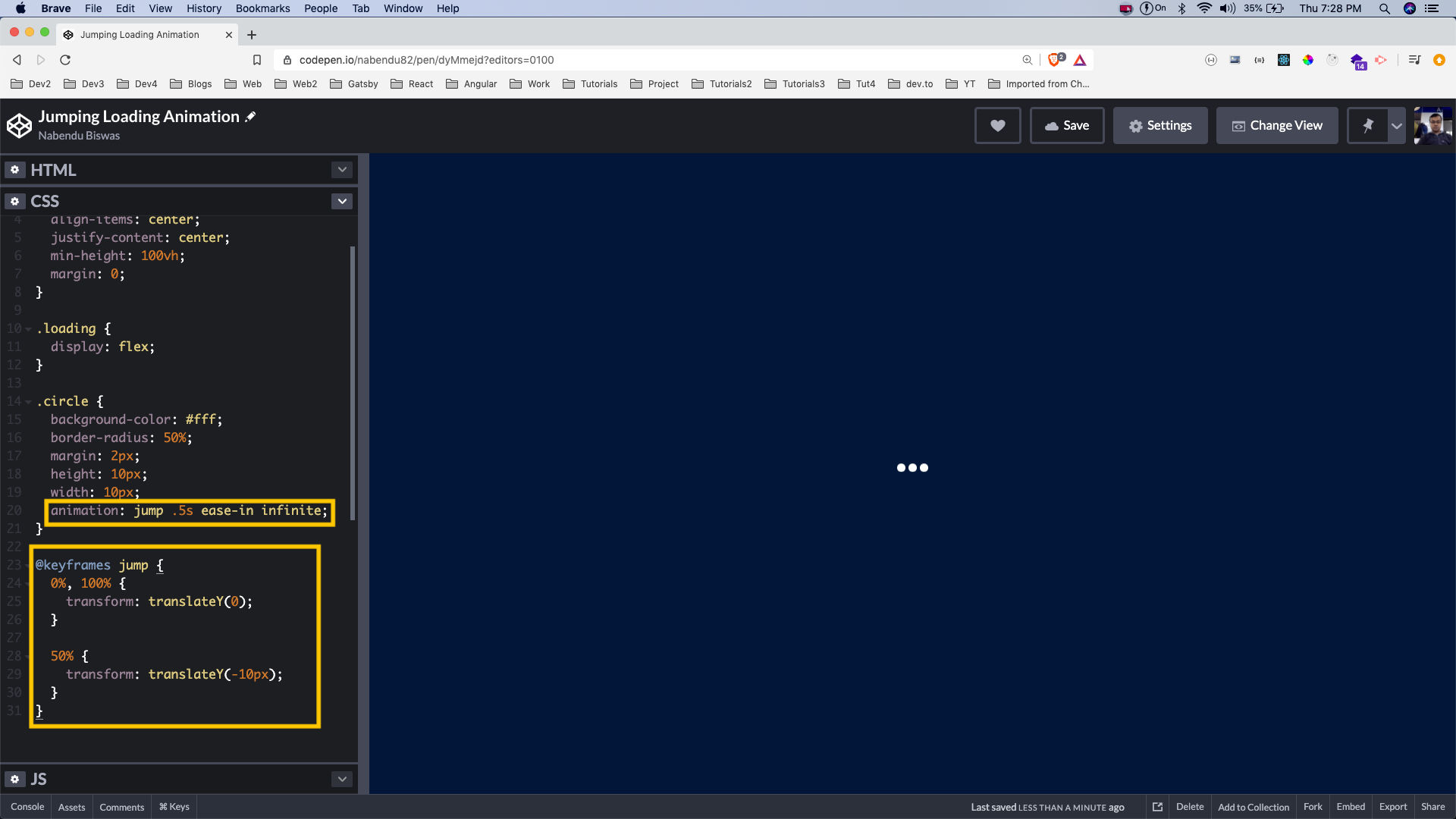This screenshot has width=1456, height=819.
Task: Open the Assets panel
Action: pos(72,807)
